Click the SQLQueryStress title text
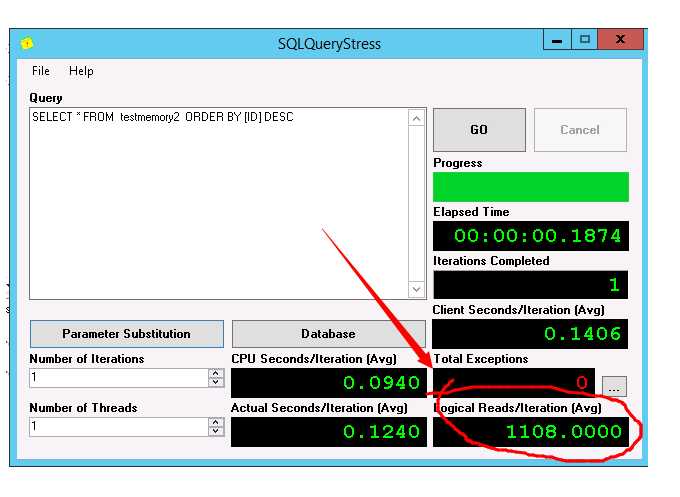 [x=329, y=44]
